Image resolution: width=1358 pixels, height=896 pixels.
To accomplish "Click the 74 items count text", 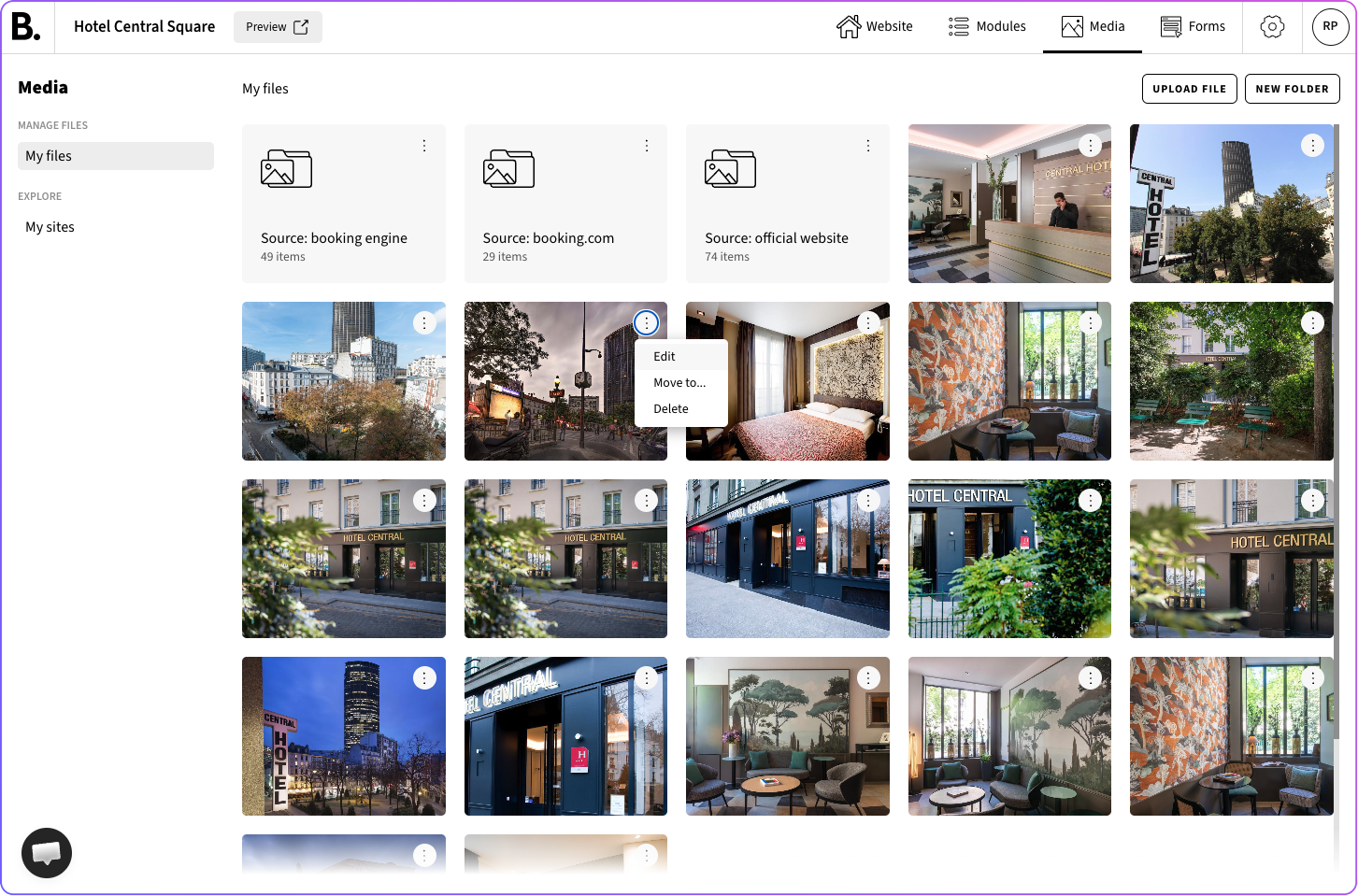I will (727, 257).
